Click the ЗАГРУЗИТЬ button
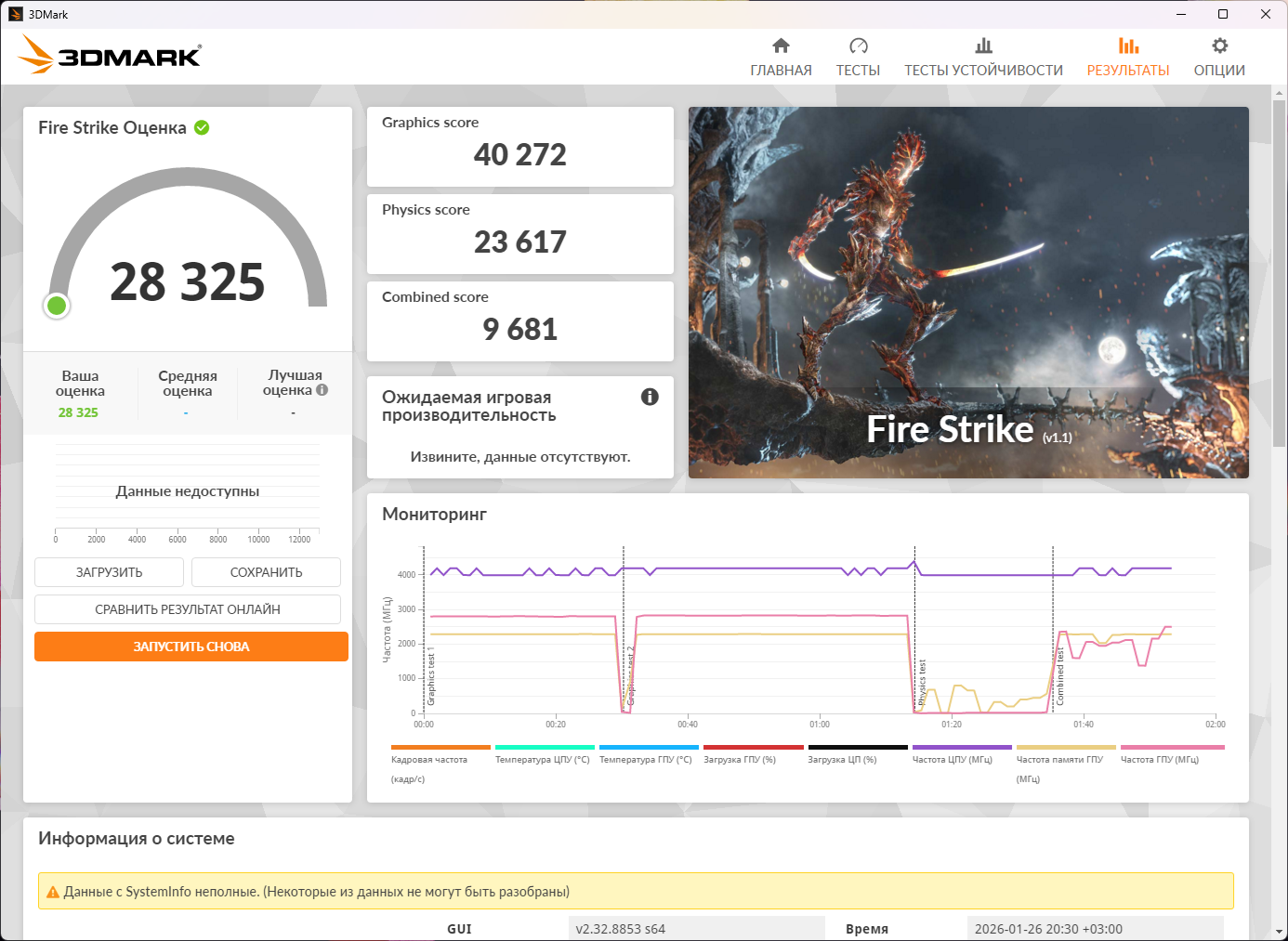Image resolution: width=1288 pixels, height=941 pixels. (x=109, y=572)
